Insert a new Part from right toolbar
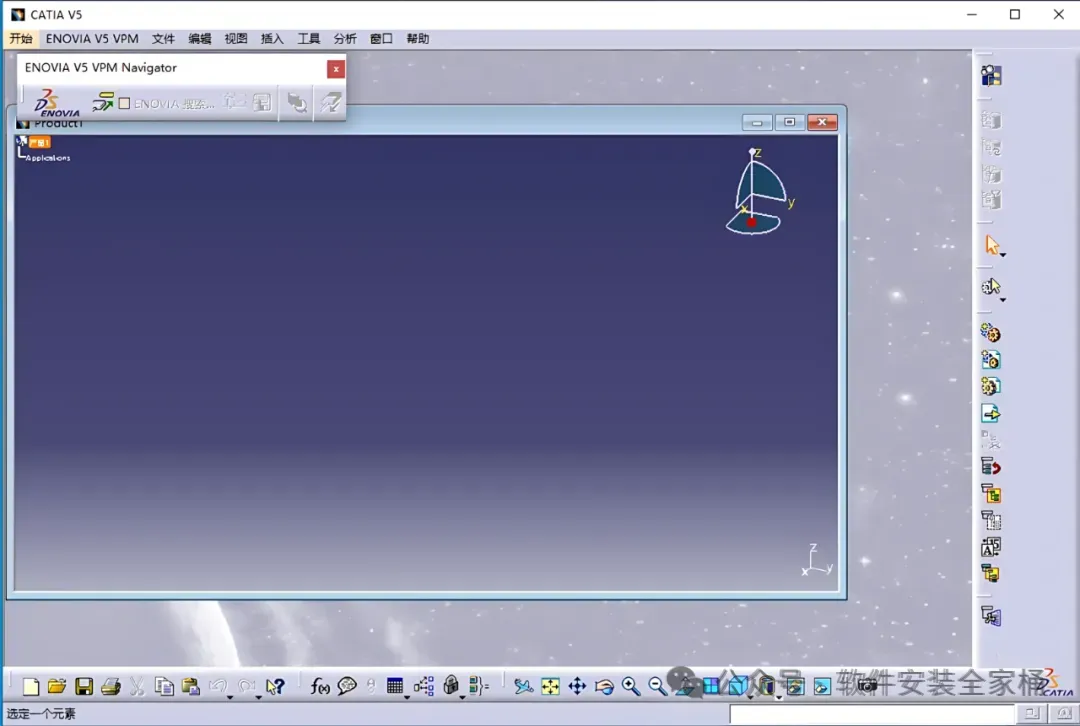 (990, 386)
